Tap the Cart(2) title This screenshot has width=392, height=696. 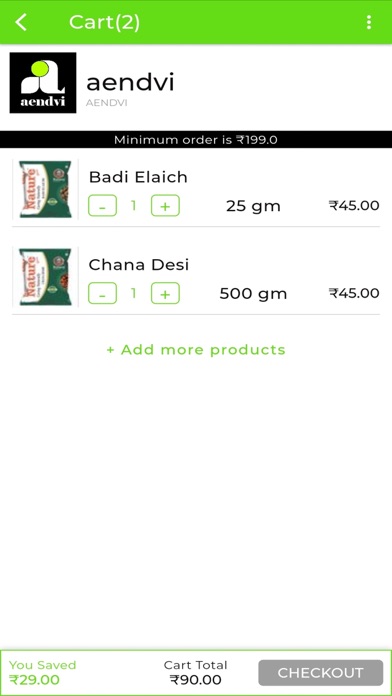point(104,22)
